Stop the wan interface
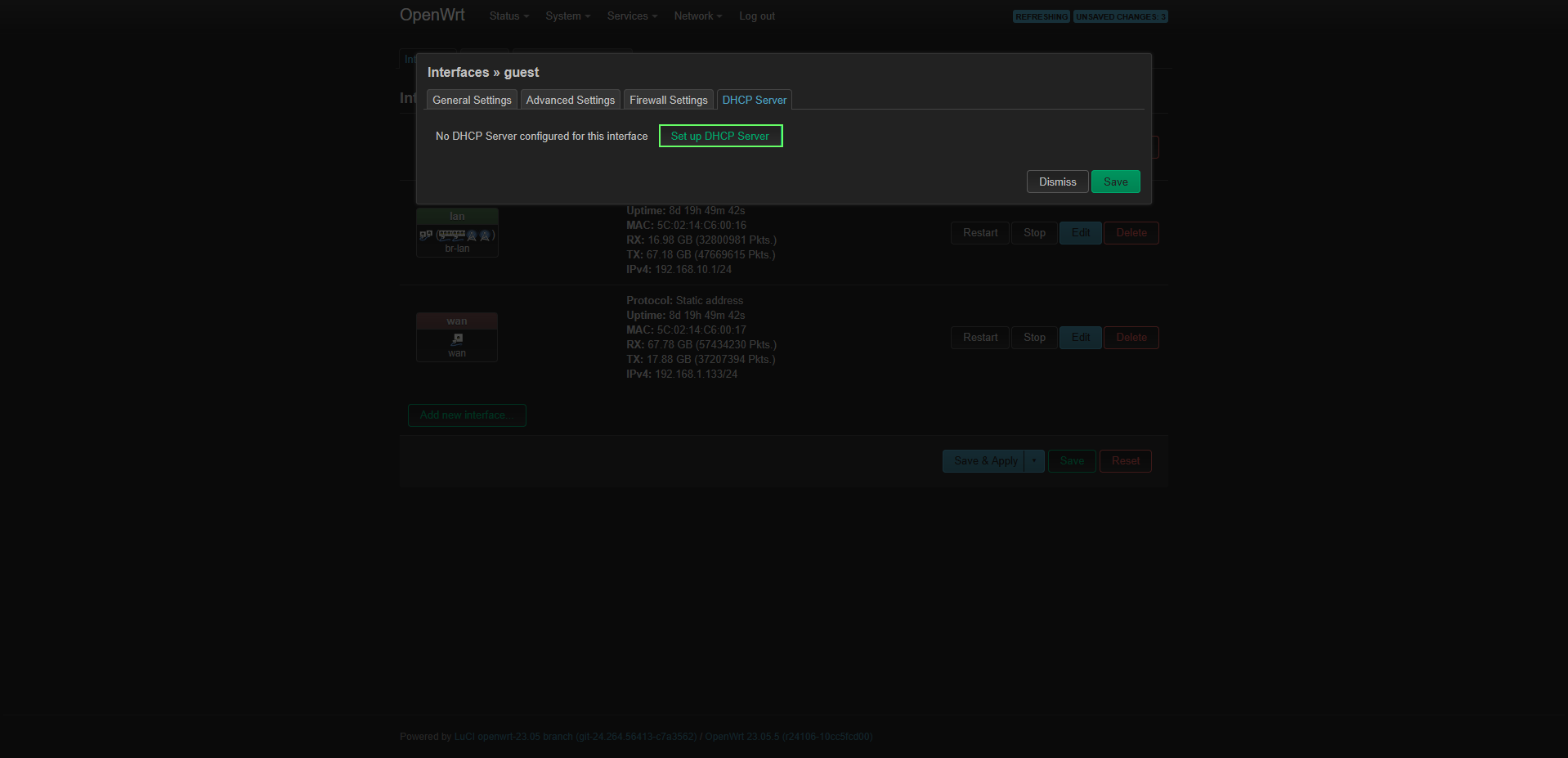 pyautogui.click(x=1034, y=338)
